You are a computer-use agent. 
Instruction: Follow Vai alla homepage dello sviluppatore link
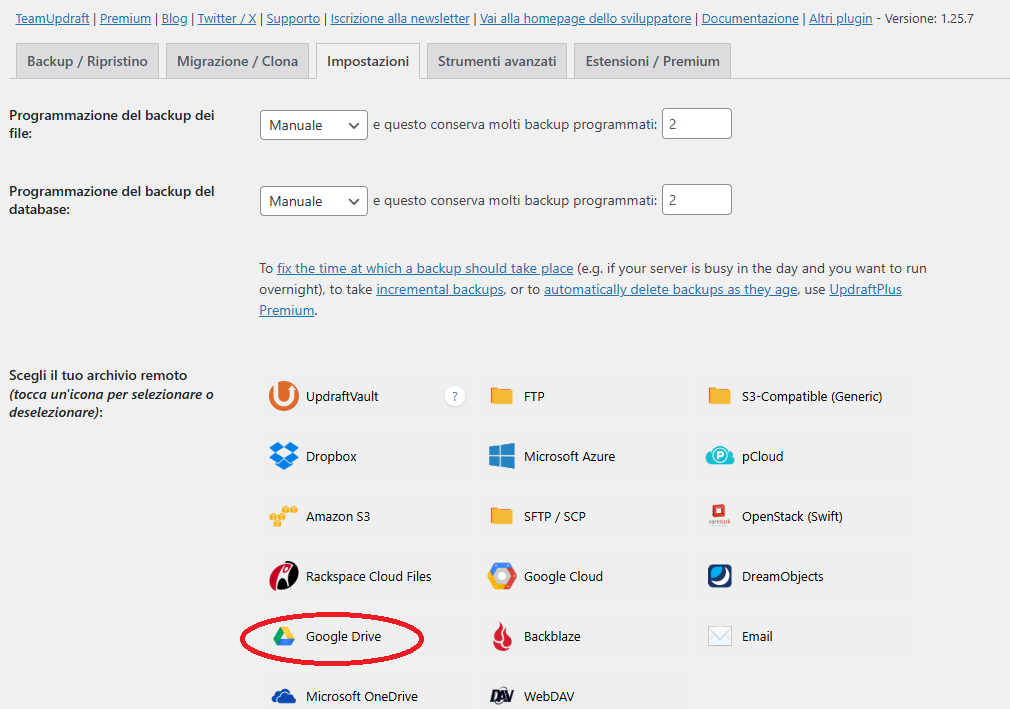586,19
